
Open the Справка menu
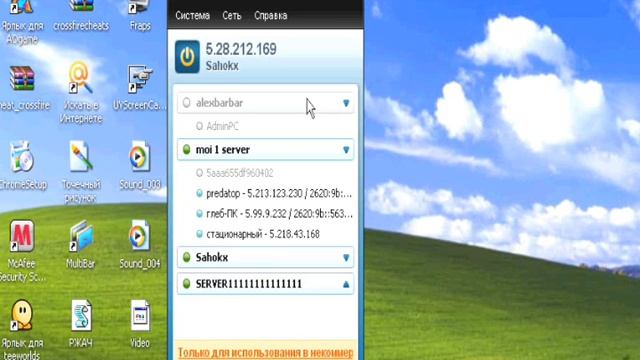coord(271,16)
